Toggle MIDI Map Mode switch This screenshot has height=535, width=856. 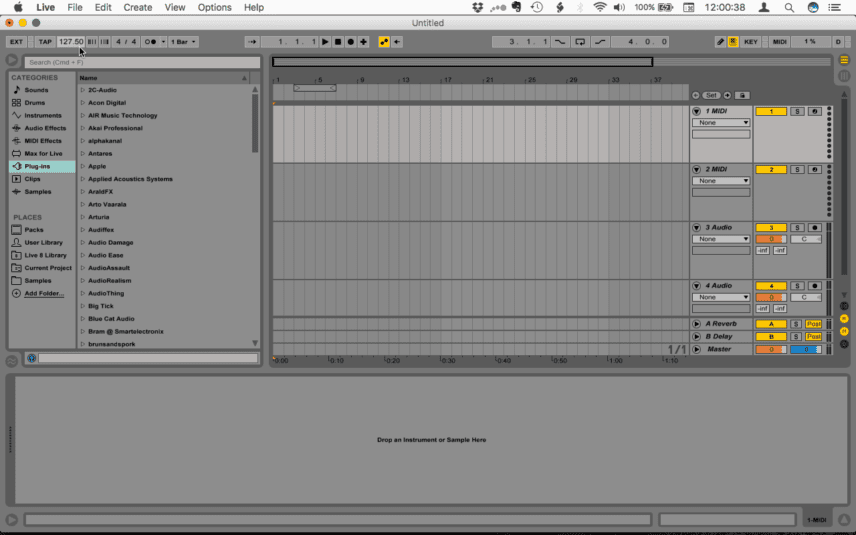pos(780,41)
